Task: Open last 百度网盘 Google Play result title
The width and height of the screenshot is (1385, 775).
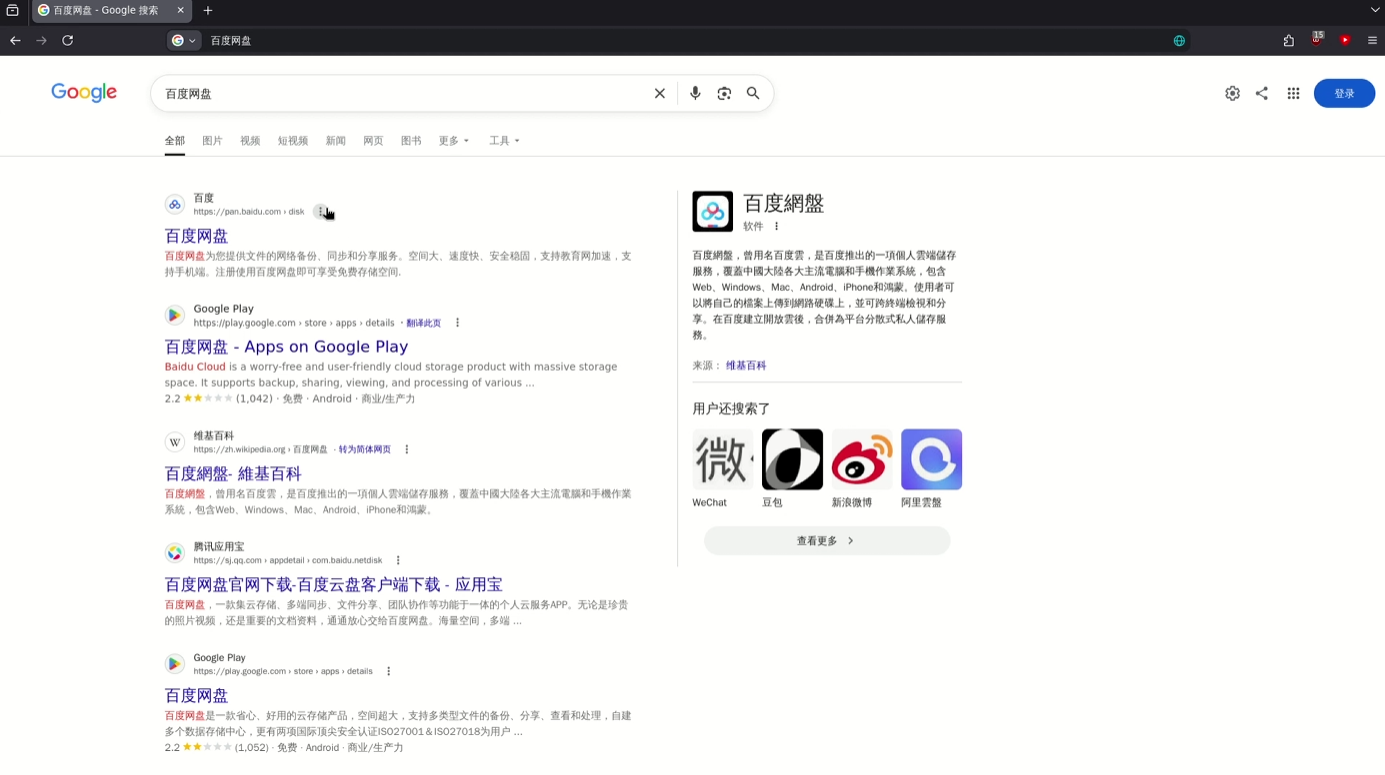Action: [x=196, y=696]
